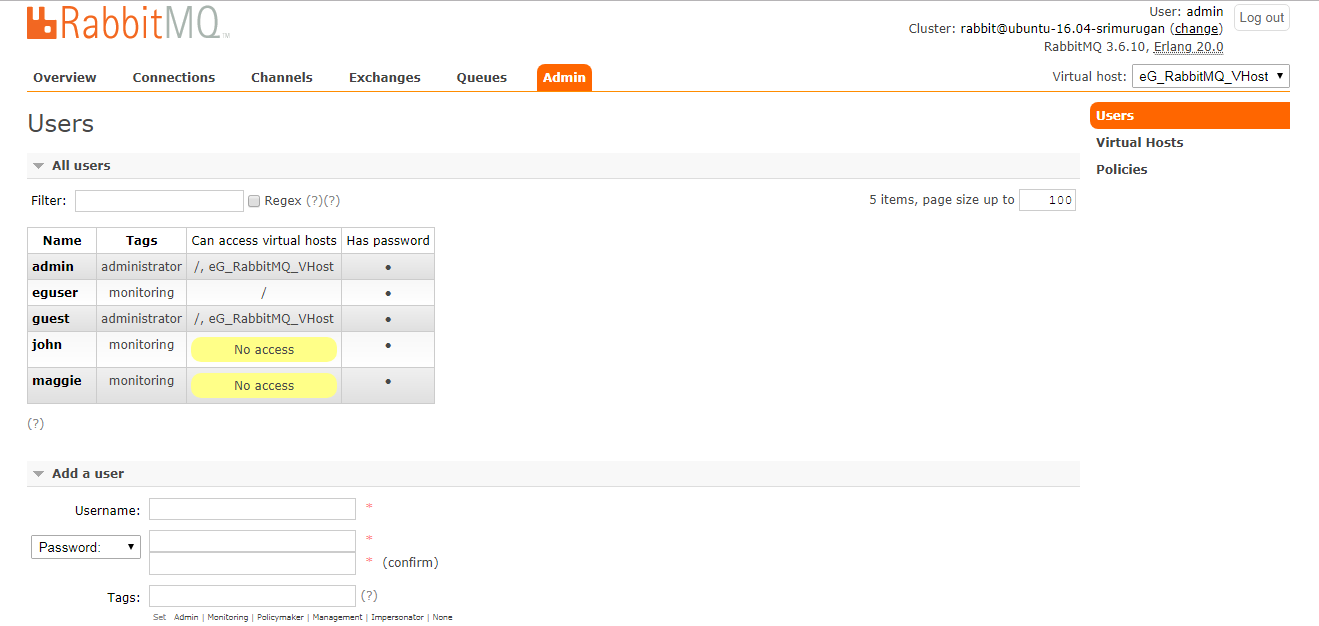Screen dimensions: 1319x626
Task: Select Users in the admin sidebar
Action: point(1190,116)
